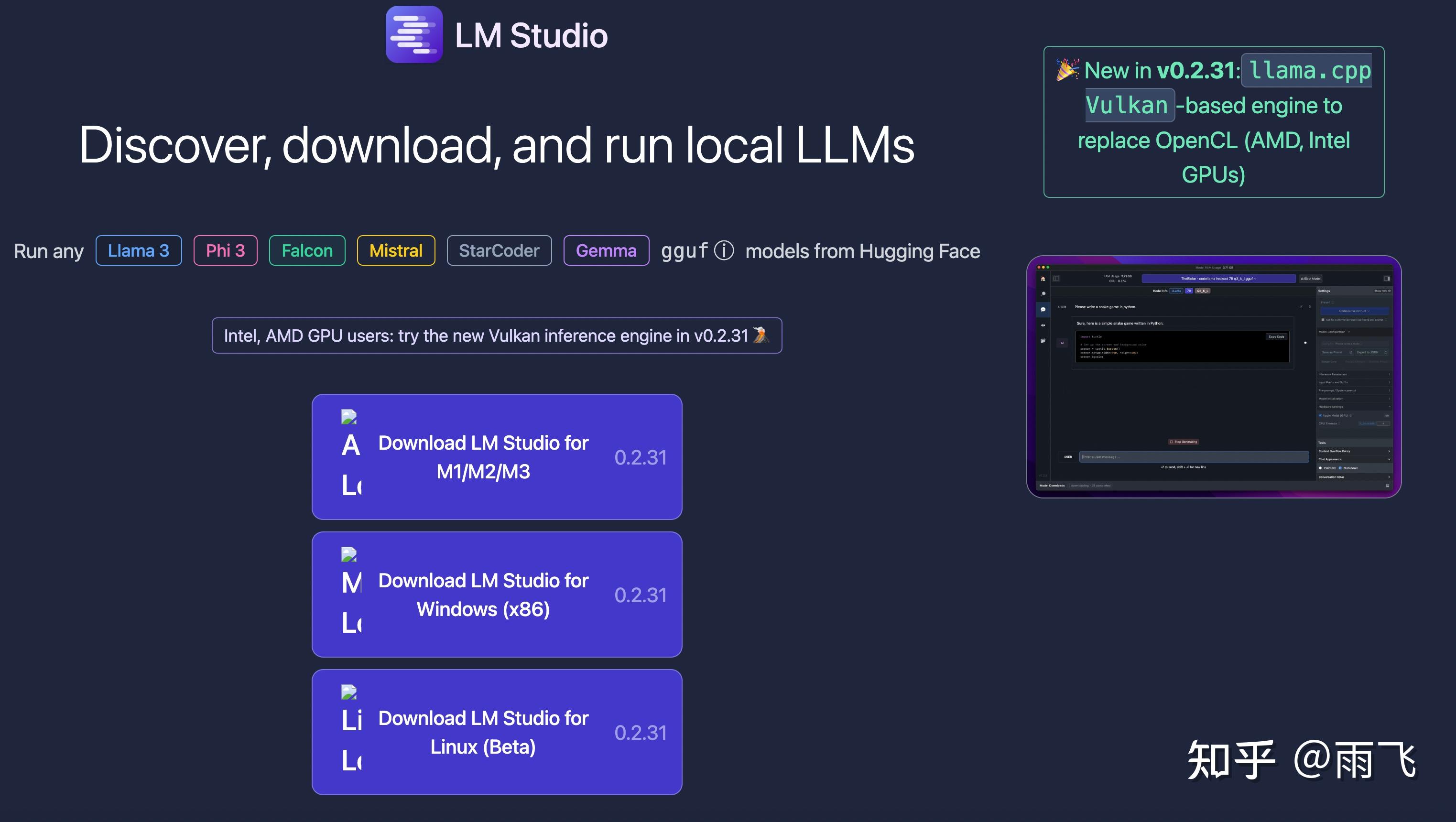The width and height of the screenshot is (1456, 822).
Task: Select the Markdown radio button
Action: point(1340,468)
